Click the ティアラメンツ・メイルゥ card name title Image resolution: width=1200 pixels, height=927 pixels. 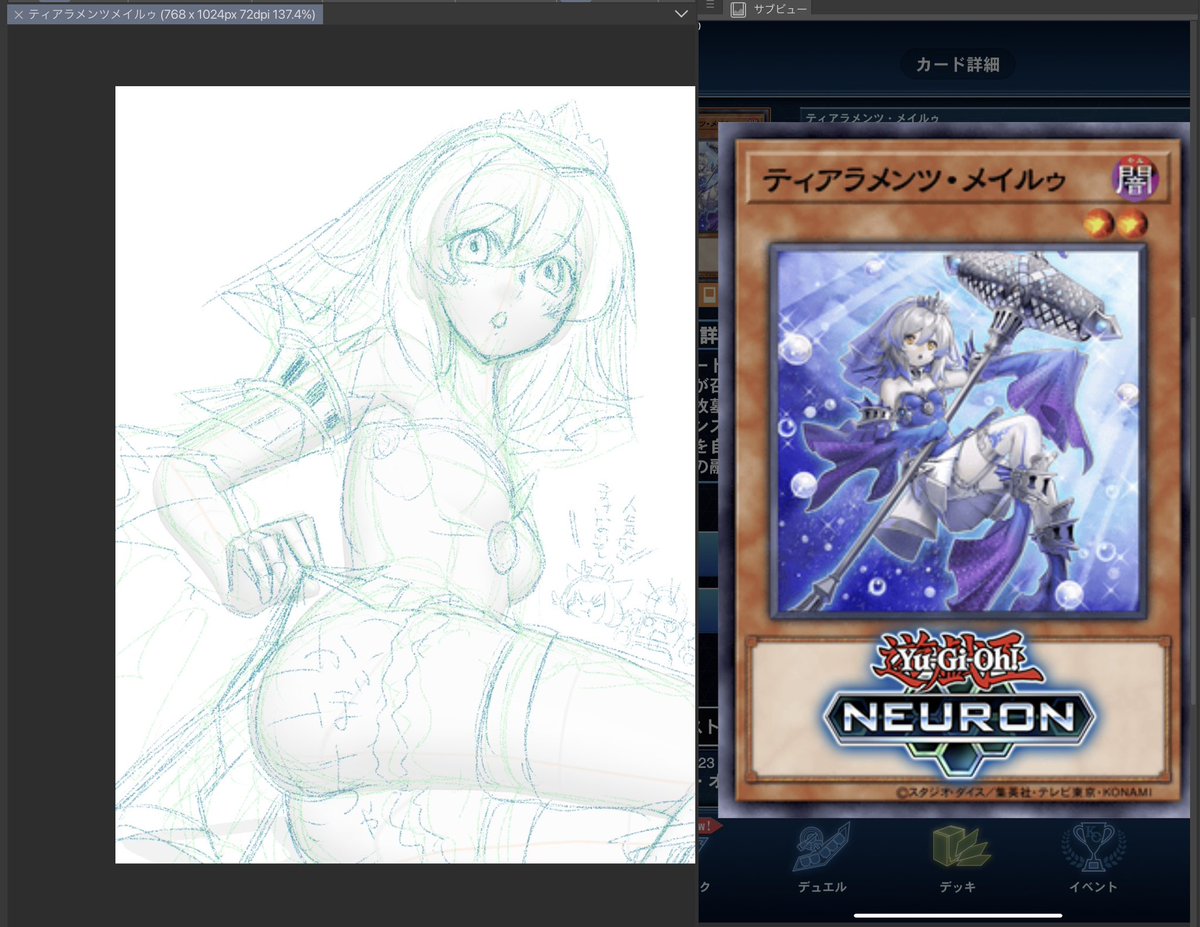coord(914,181)
